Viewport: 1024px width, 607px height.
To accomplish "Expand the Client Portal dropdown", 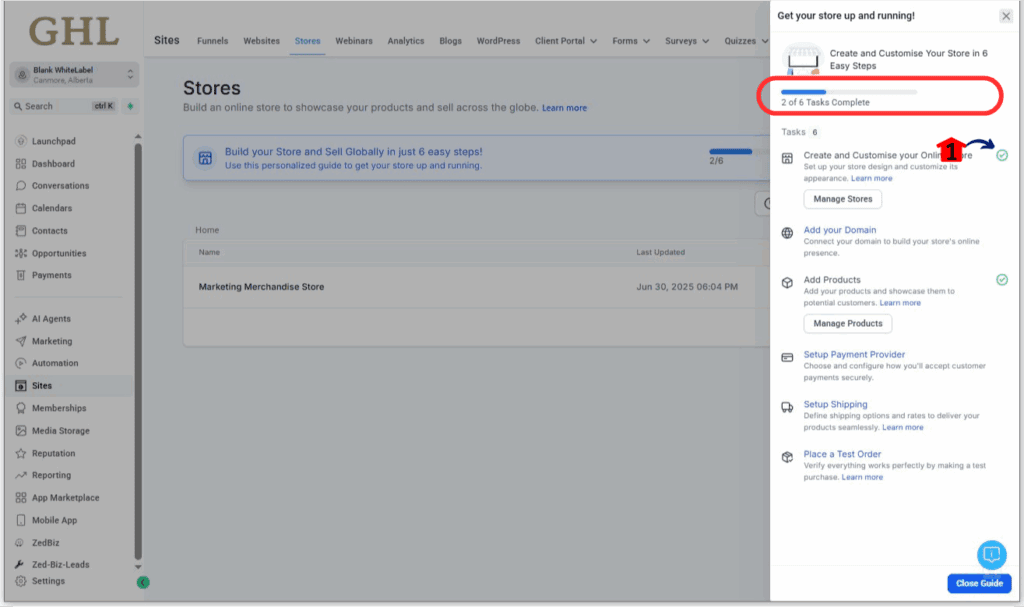I will pos(566,41).
